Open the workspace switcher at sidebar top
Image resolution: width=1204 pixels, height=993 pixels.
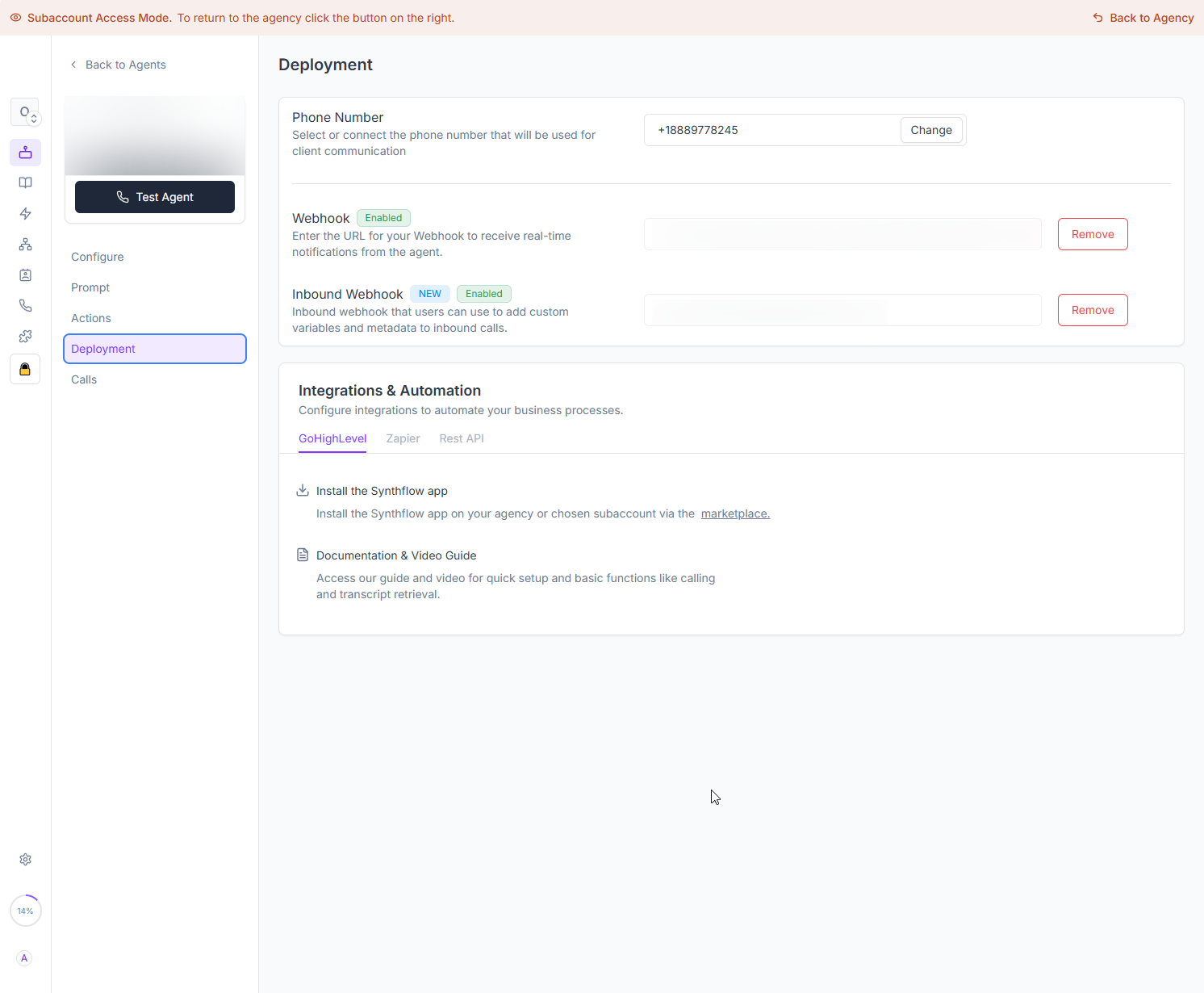point(25,112)
